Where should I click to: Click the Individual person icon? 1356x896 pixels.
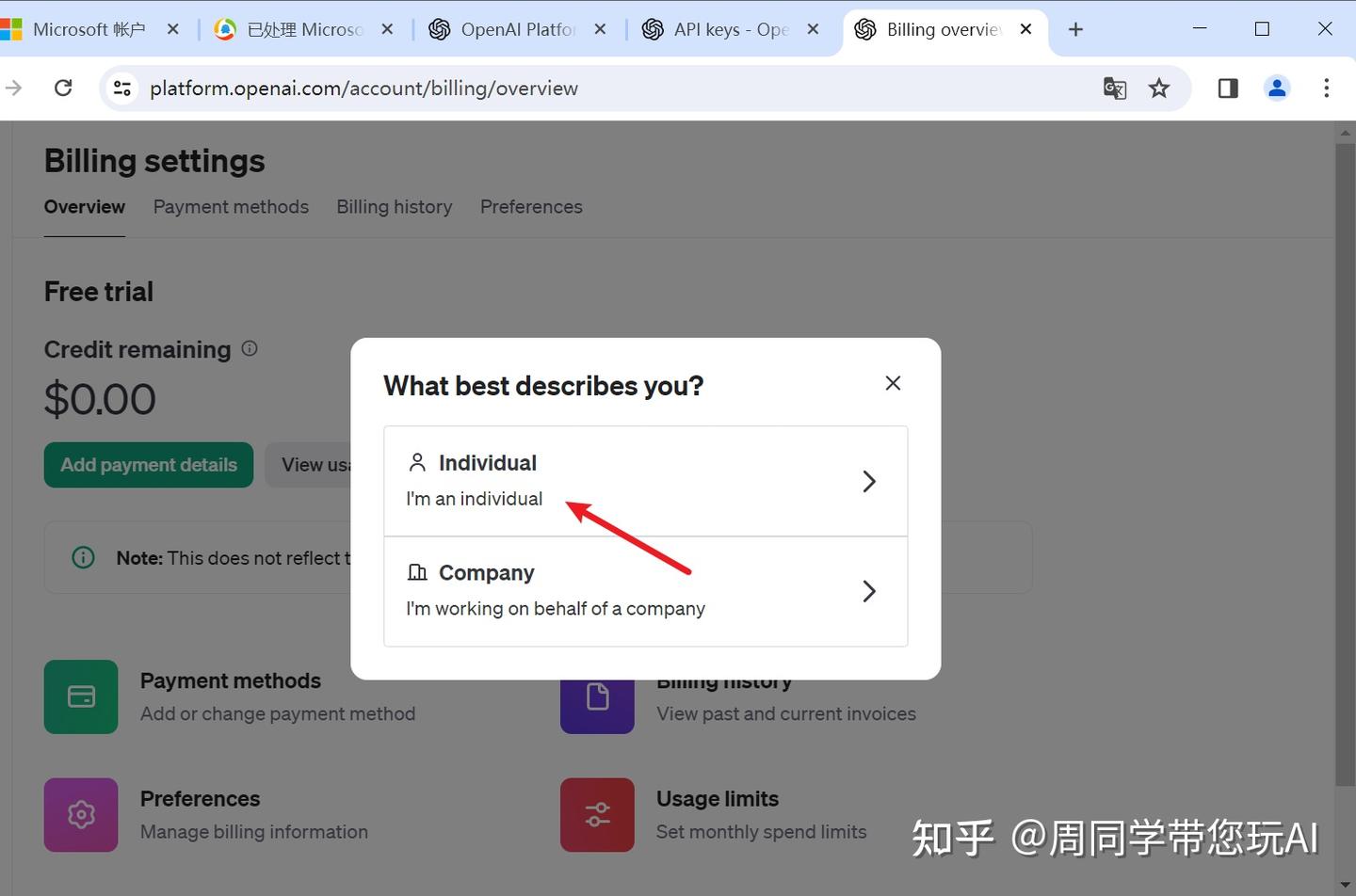[x=417, y=463]
